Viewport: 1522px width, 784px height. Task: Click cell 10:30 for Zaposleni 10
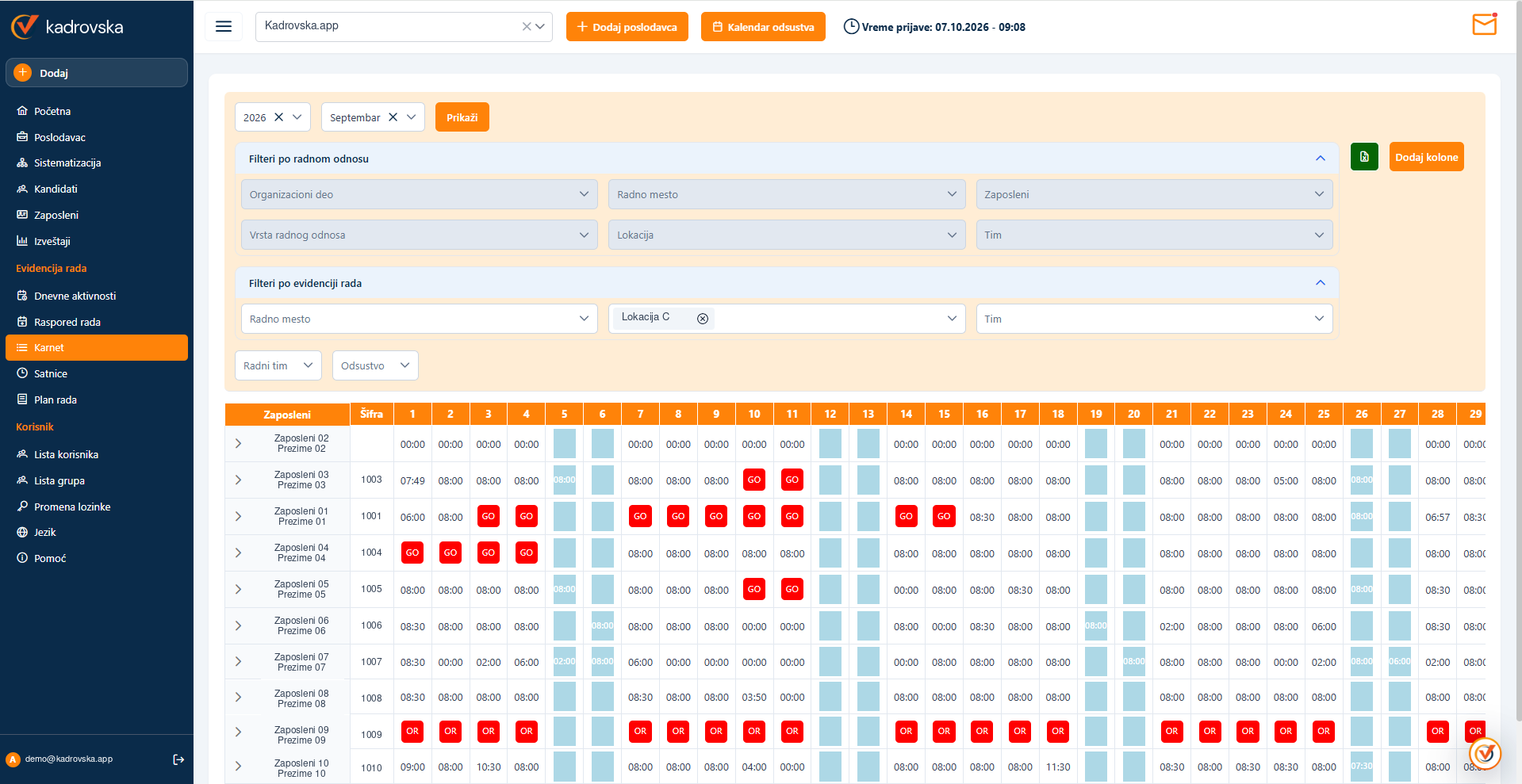489,767
